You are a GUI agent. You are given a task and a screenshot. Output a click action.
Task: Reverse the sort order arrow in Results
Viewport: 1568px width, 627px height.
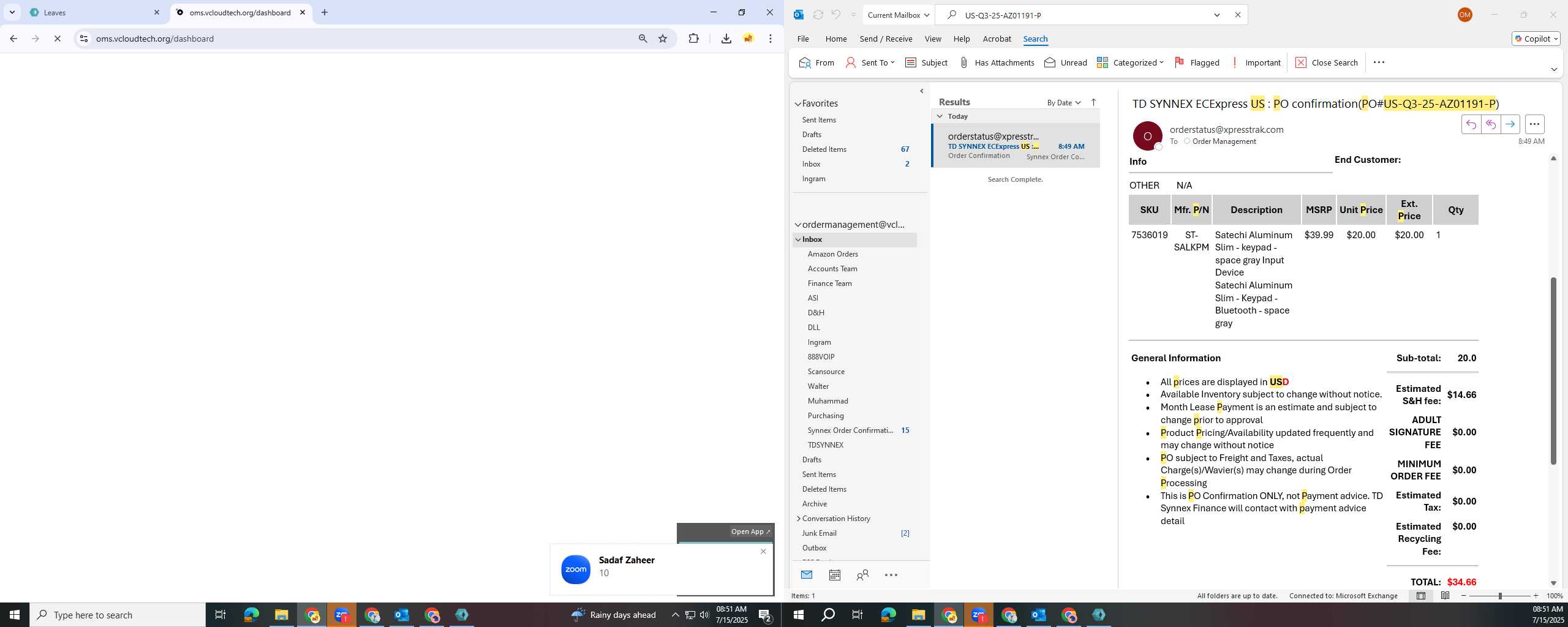click(1093, 102)
